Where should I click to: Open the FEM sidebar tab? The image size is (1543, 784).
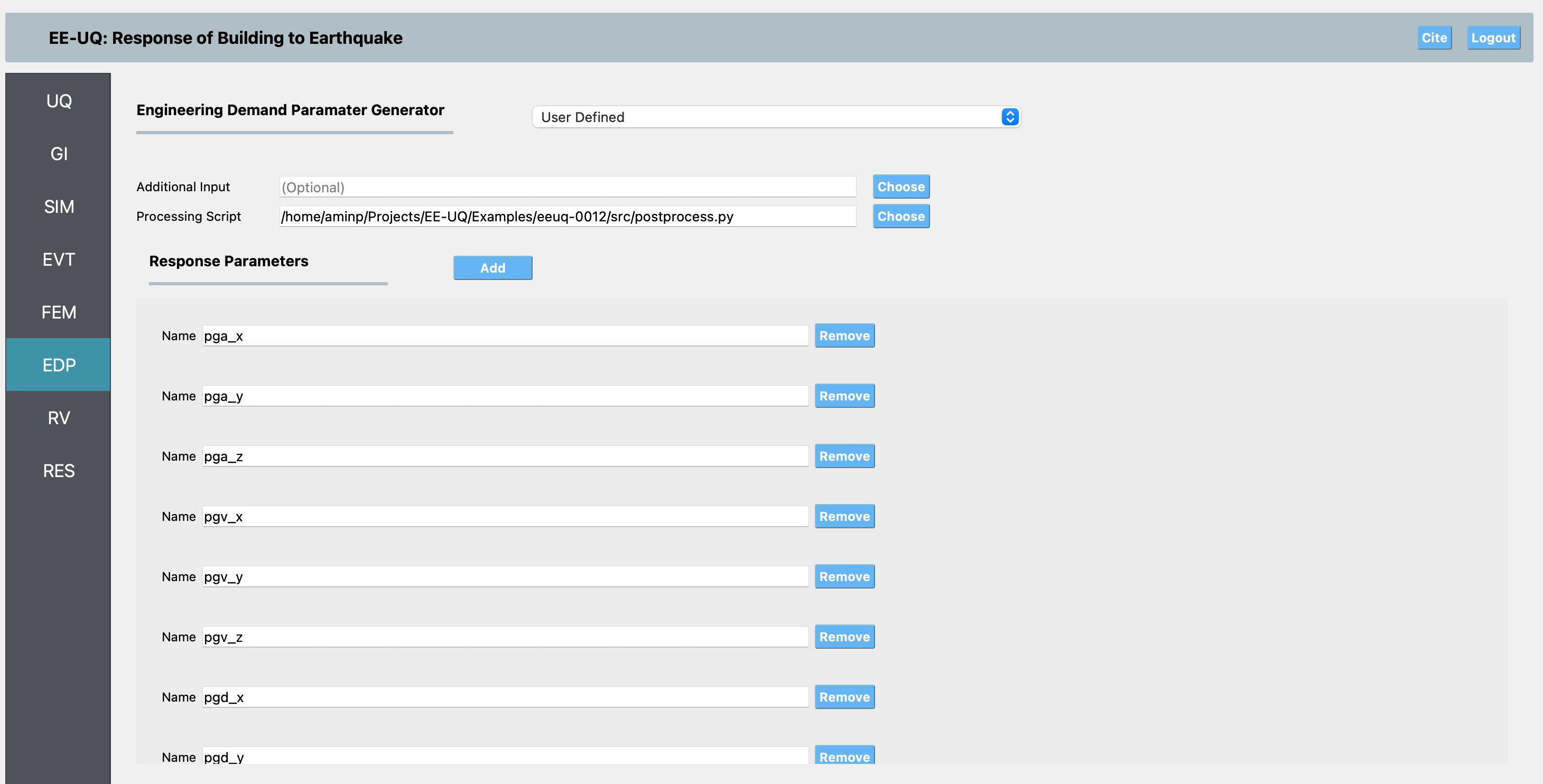click(x=59, y=312)
